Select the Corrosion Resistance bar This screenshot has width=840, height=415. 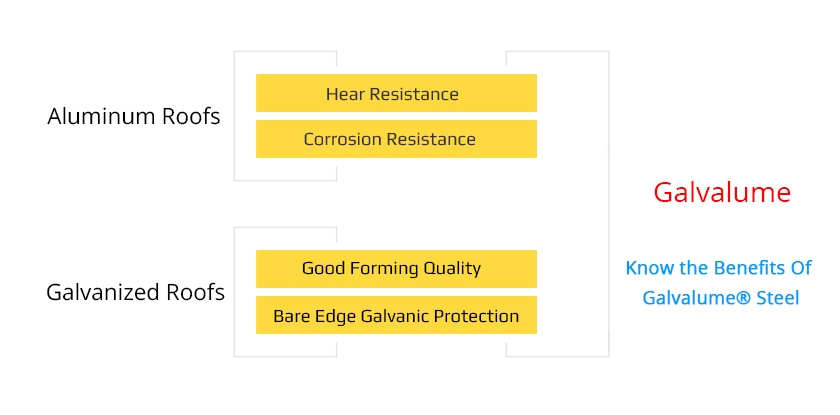tap(396, 139)
